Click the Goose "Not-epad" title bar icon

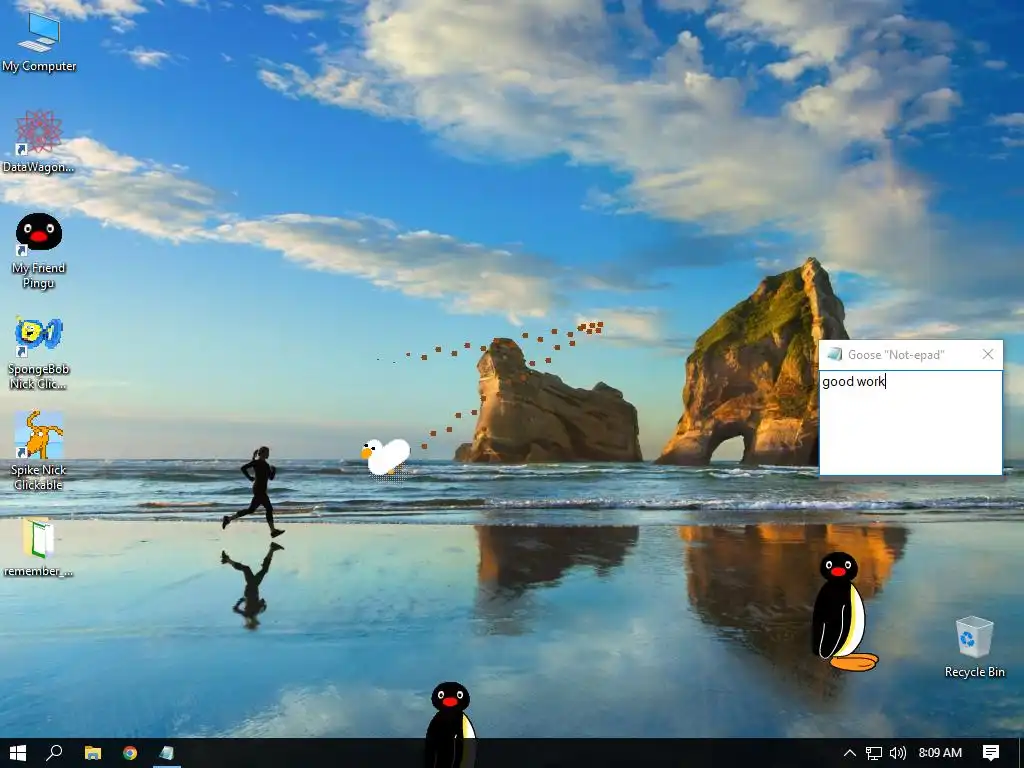(x=834, y=355)
